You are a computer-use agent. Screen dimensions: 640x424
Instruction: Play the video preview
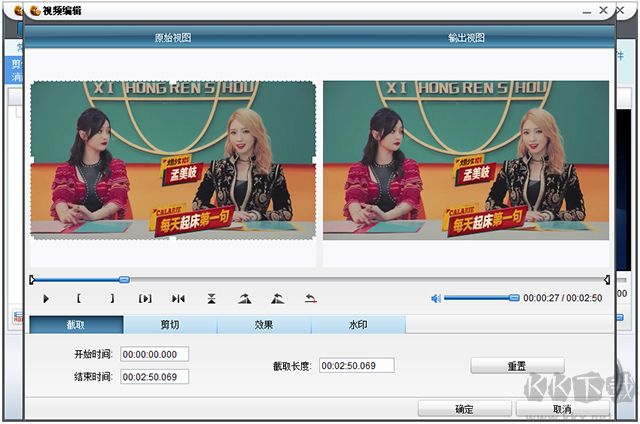[x=46, y=299]
